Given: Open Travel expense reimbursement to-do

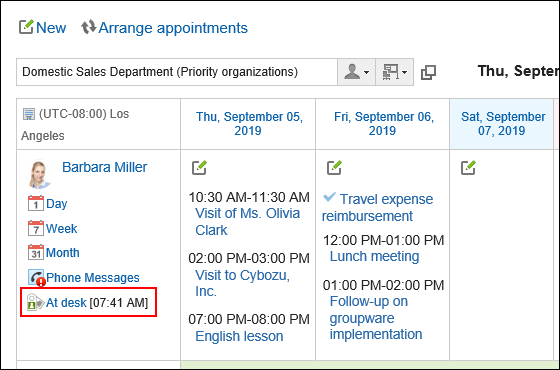Looking at the screenshot, I should 378,208.
